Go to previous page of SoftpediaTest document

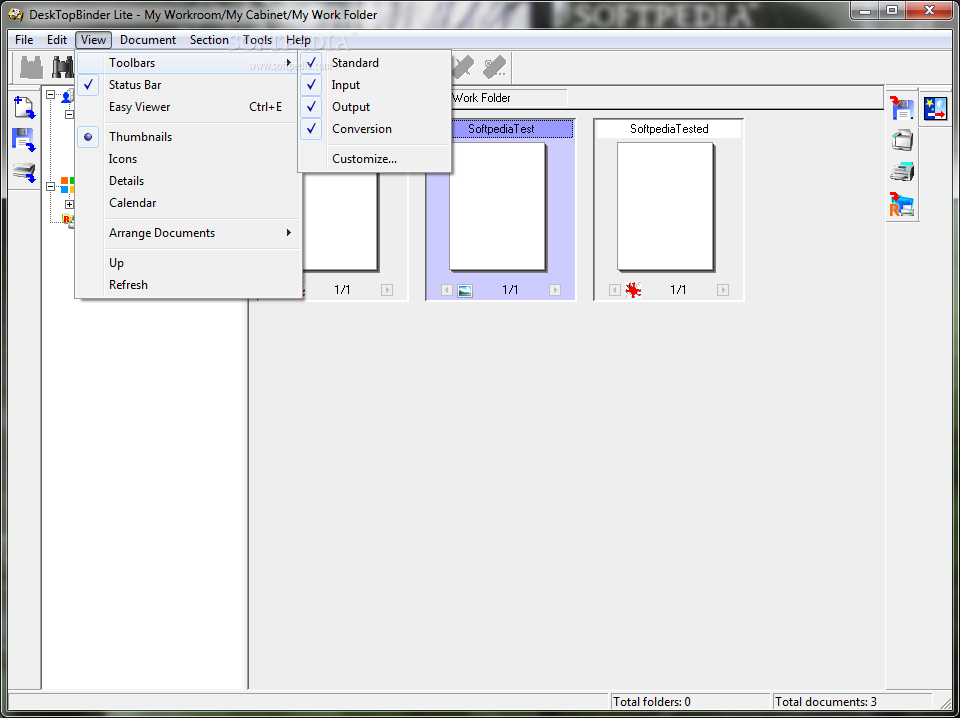pos(446,290)
